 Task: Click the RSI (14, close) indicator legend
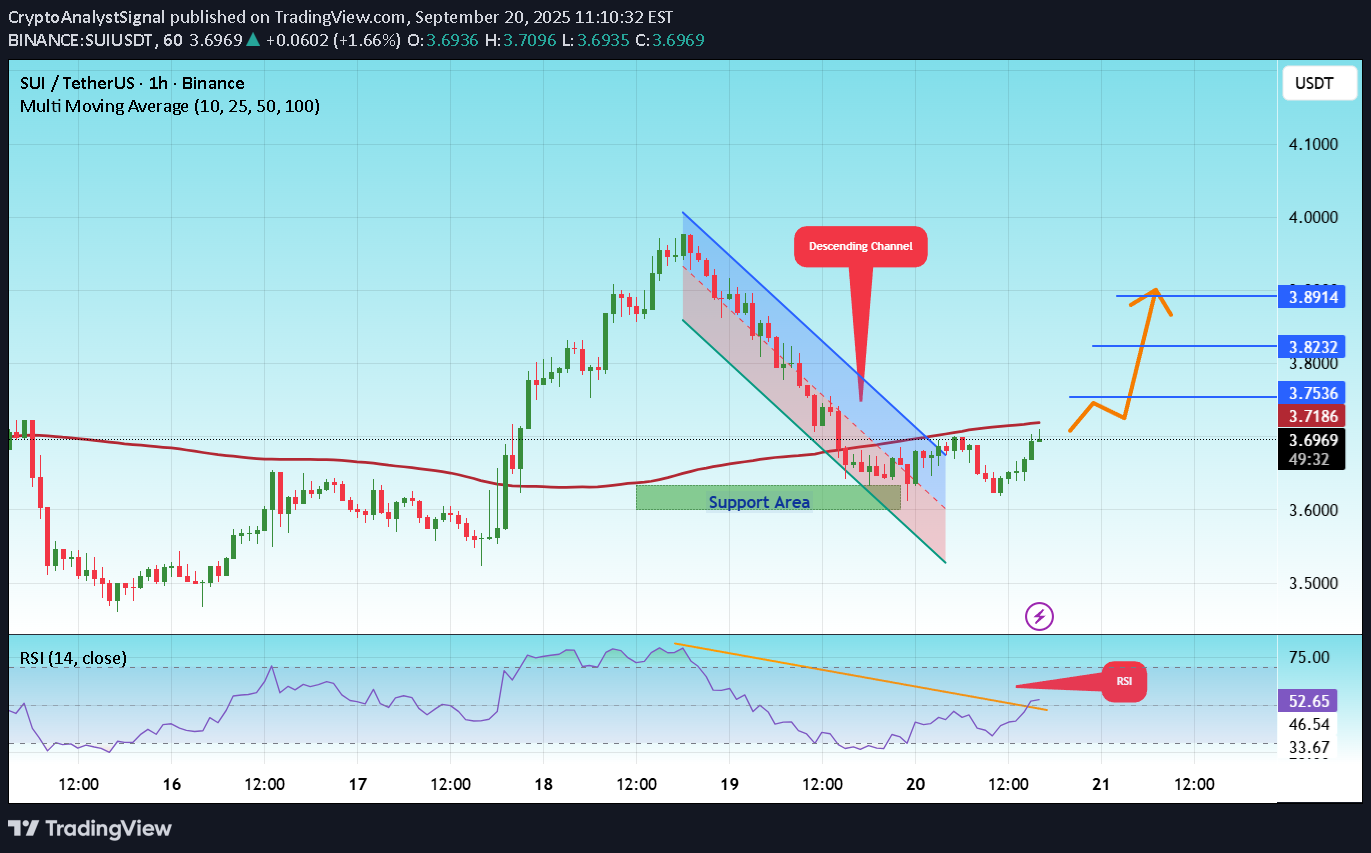click(73, 658)
